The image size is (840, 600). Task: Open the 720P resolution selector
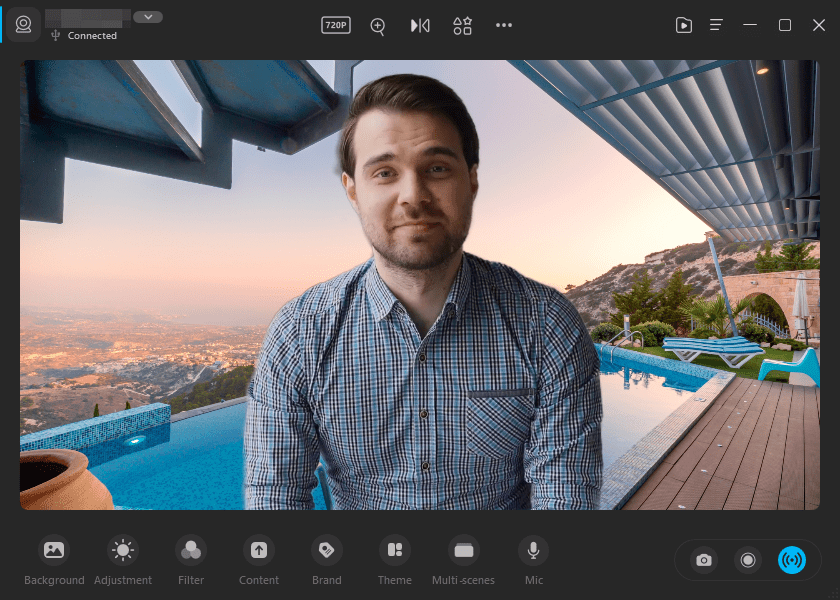[335, 26]
